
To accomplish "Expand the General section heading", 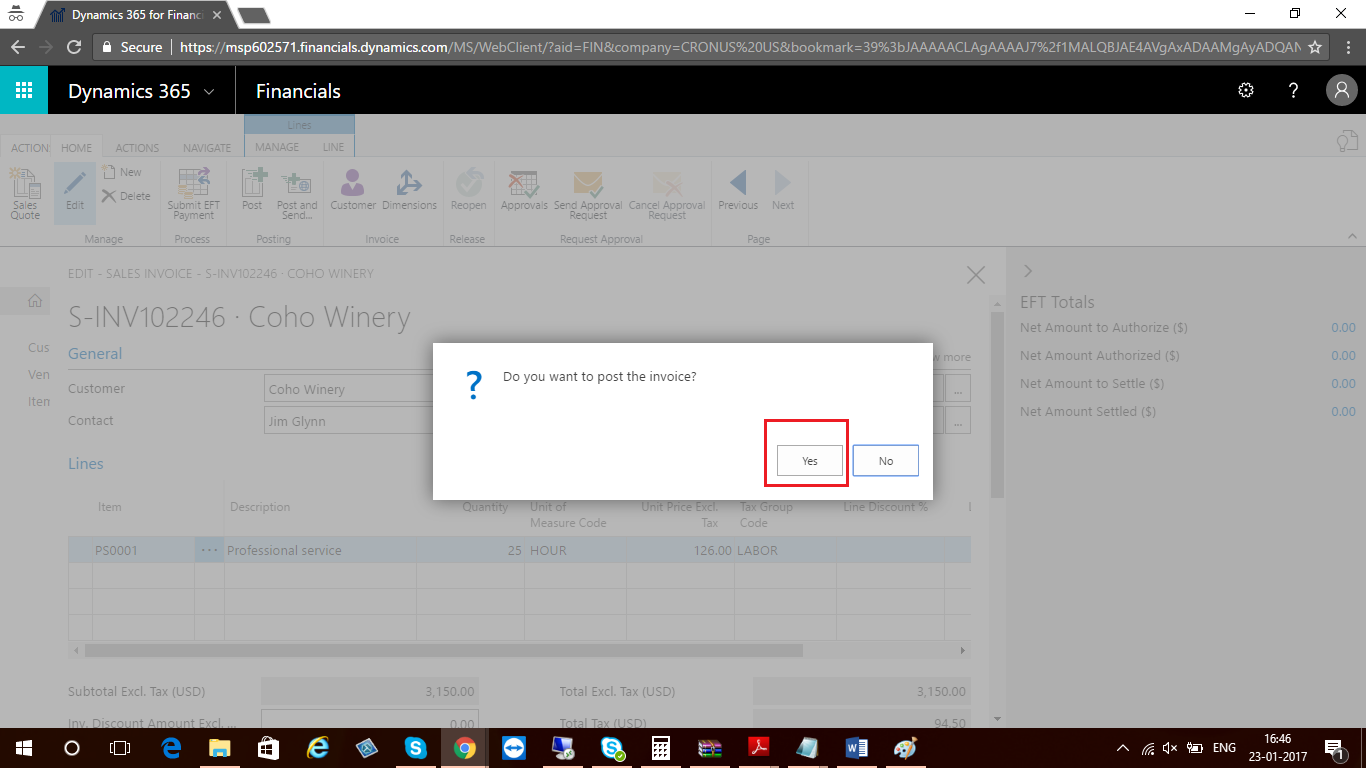I will (95, 353).
